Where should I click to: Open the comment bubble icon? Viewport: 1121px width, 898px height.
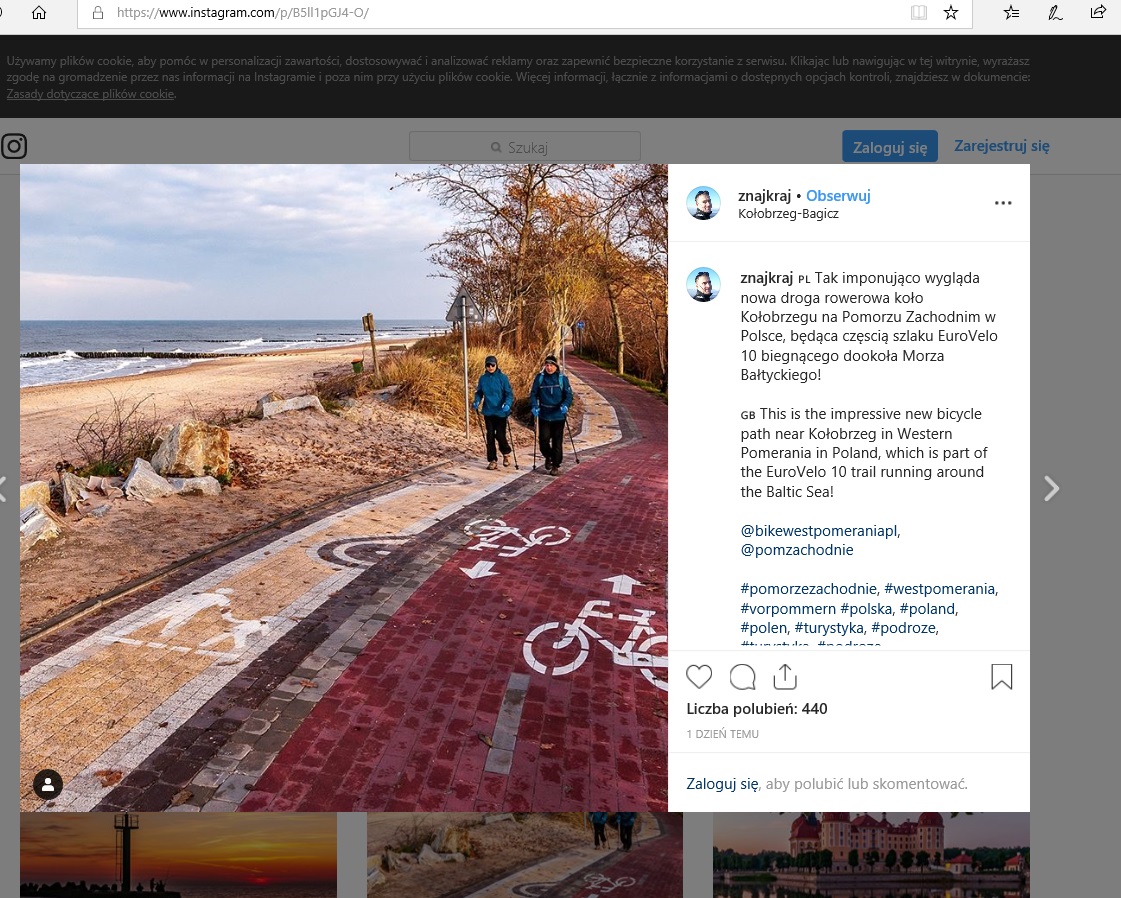coord(742,677)
